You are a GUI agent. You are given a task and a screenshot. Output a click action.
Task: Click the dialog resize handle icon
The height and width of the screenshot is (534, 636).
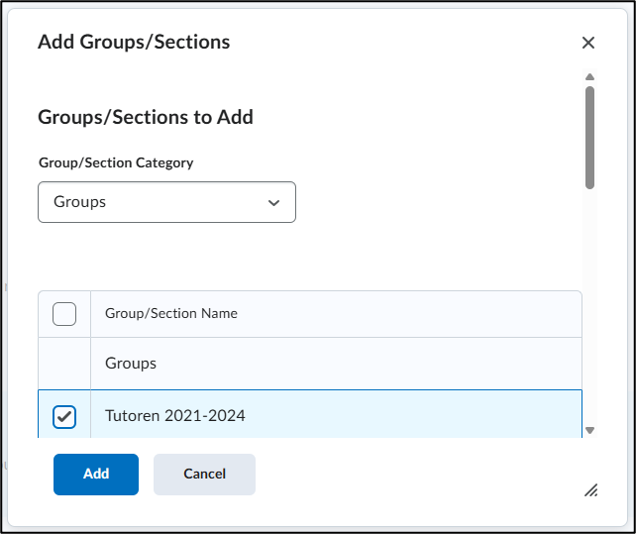coord(591,489)
